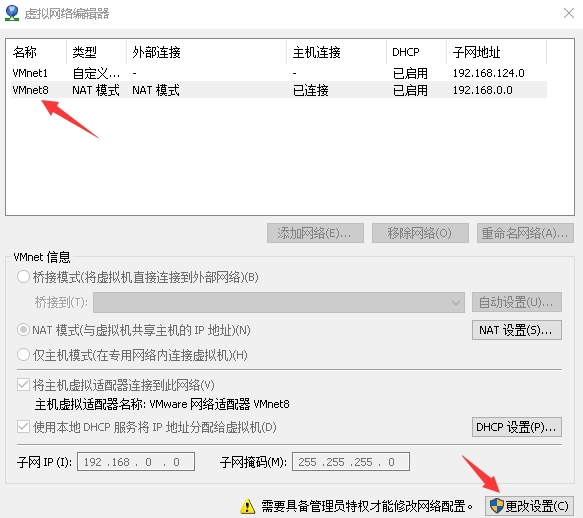Click the Virtual Network Editor title icon

point(12,13)
